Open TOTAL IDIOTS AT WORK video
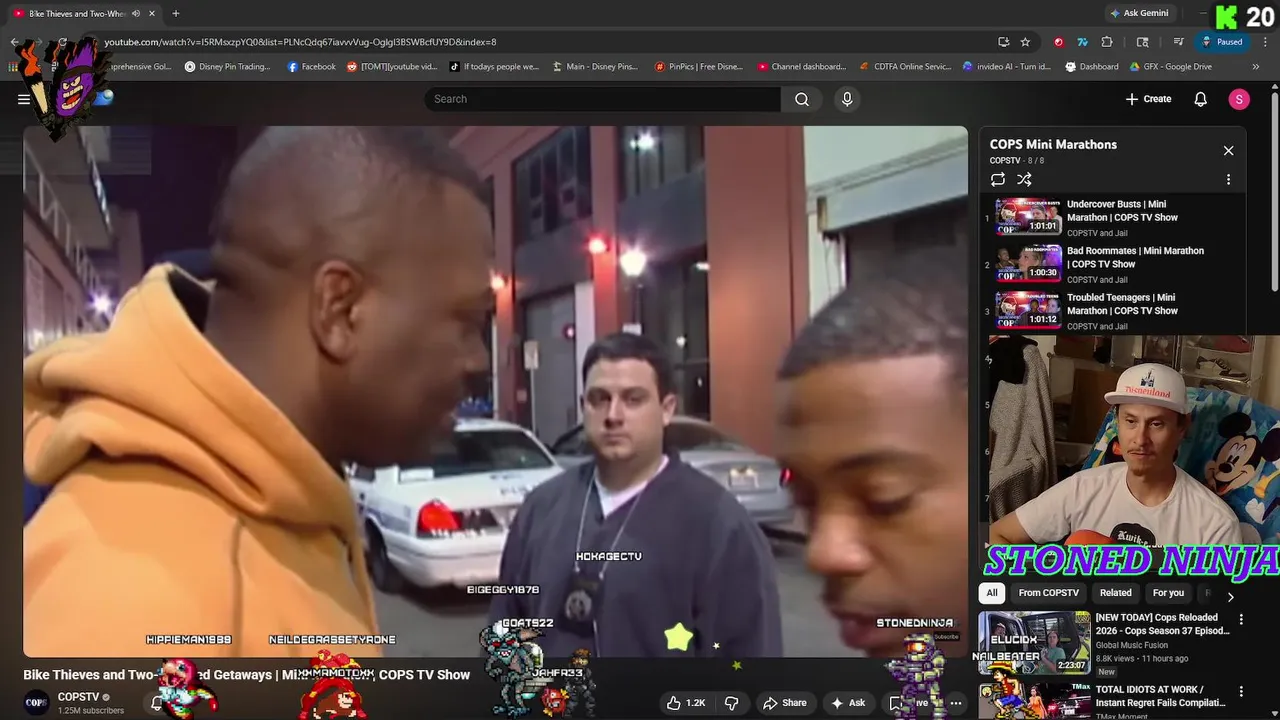 1162,696
